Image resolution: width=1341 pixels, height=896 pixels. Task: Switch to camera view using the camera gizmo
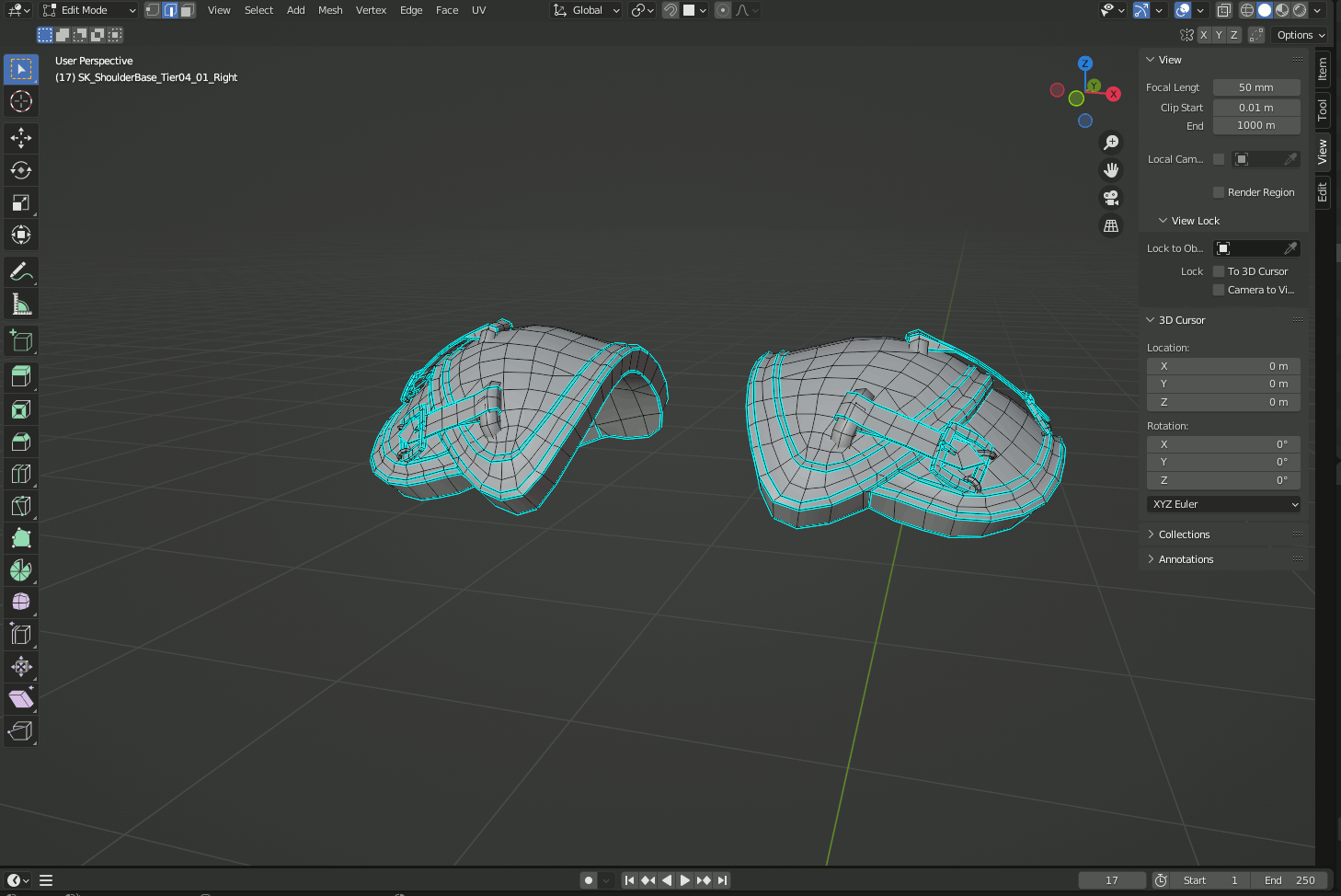(x=1110, y=198)
